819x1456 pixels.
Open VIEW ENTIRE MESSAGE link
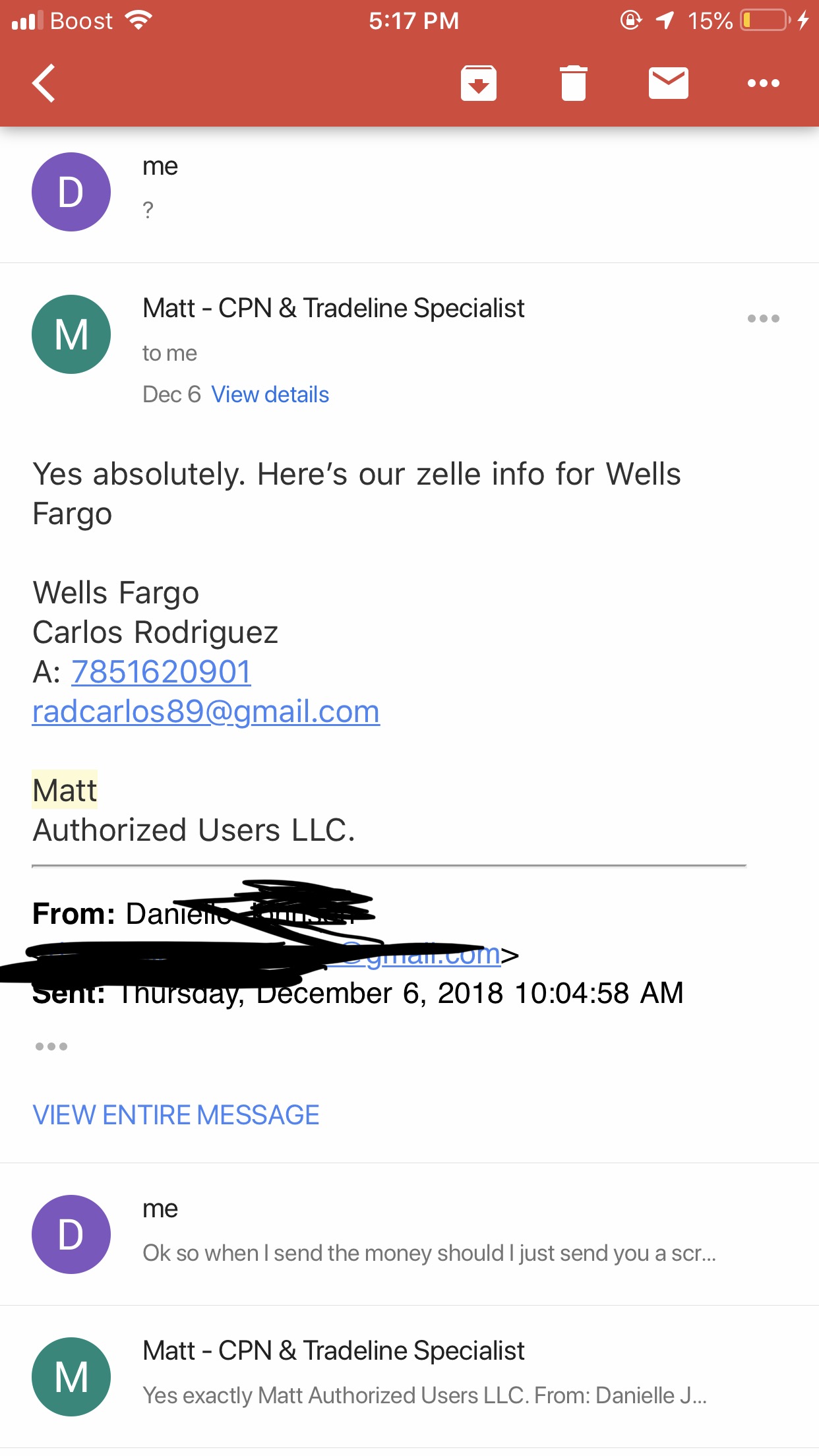[176, 1115]
